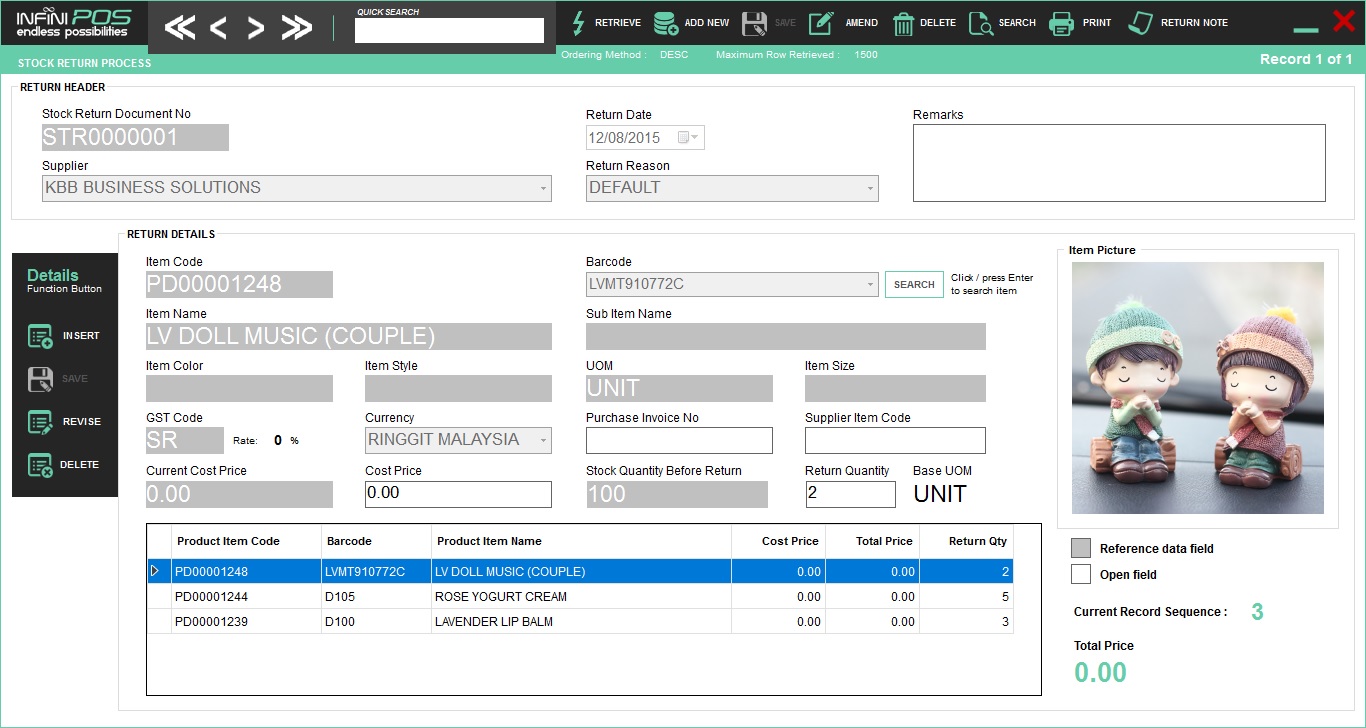This screenshot has height=728, width=1366.
Task: Select the LAVENDER LIP BALM row
Action: [580, 621]
